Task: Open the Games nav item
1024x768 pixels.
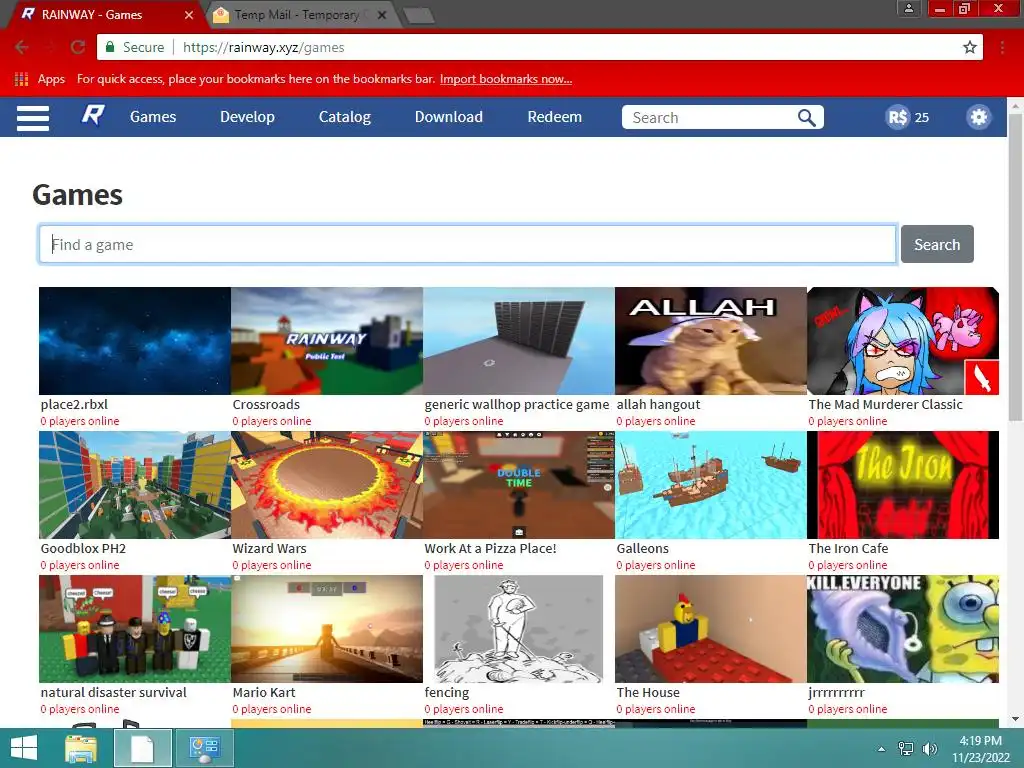Action: (x=153, y=117)
